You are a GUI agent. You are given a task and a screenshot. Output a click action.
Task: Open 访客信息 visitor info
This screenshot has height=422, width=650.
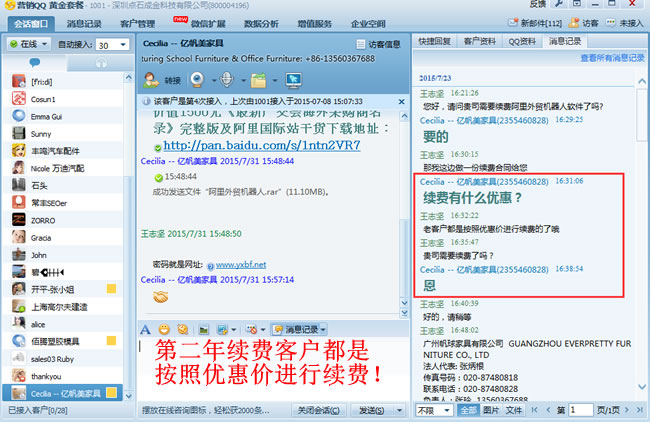(x=378, y=44)
